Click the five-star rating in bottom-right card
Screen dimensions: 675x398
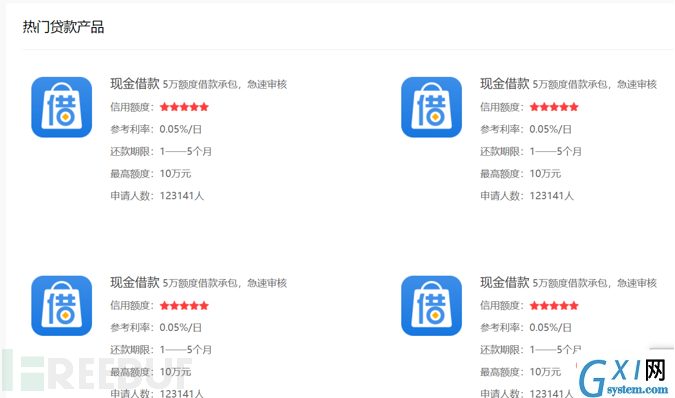click(554, 305)
